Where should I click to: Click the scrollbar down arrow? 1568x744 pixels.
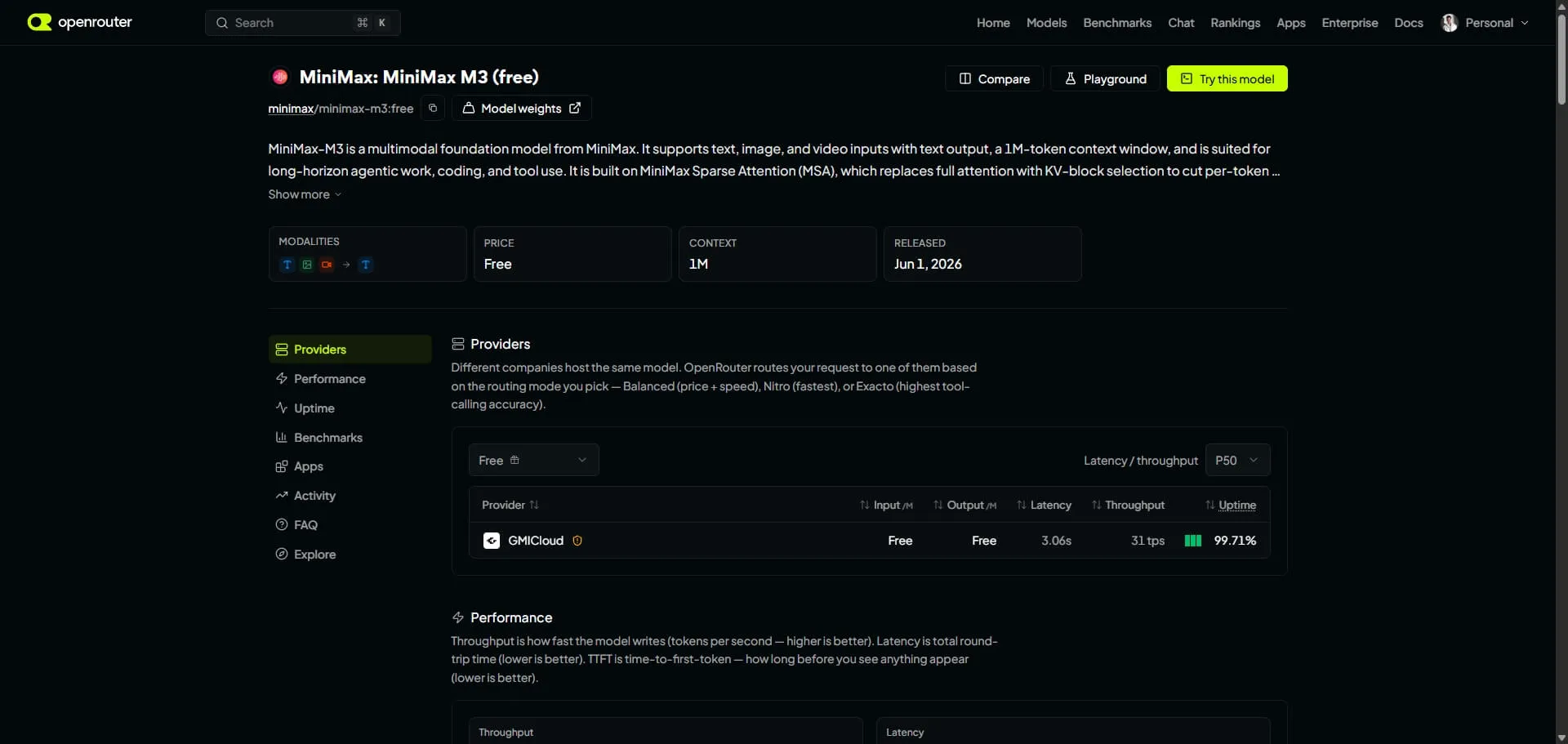(1561, 737)
